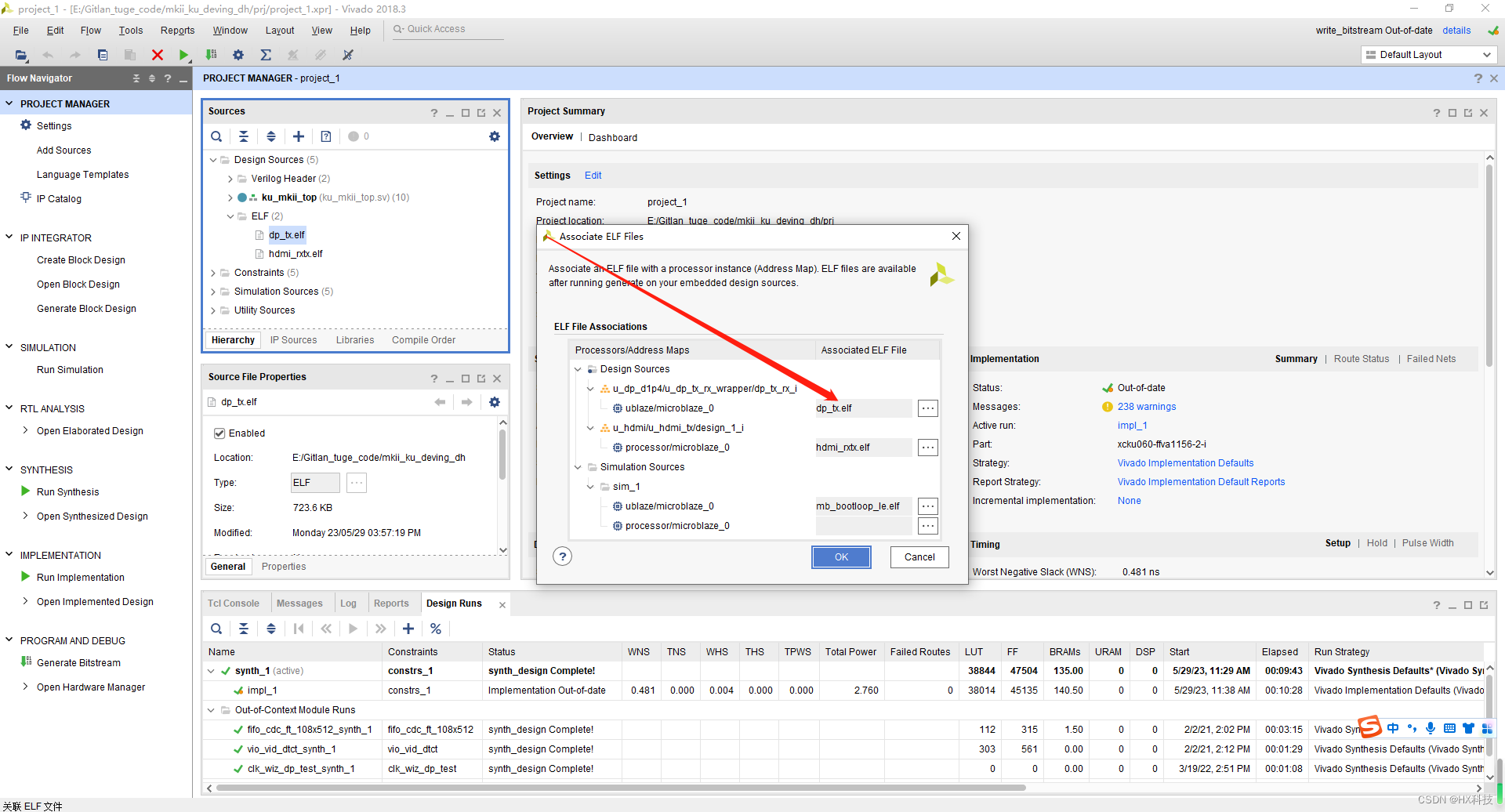The height and width of the screenshot is (812, 1505).
Task: Cancel the Associate ELF Files dialog
Action: click(x=919, y=557)
